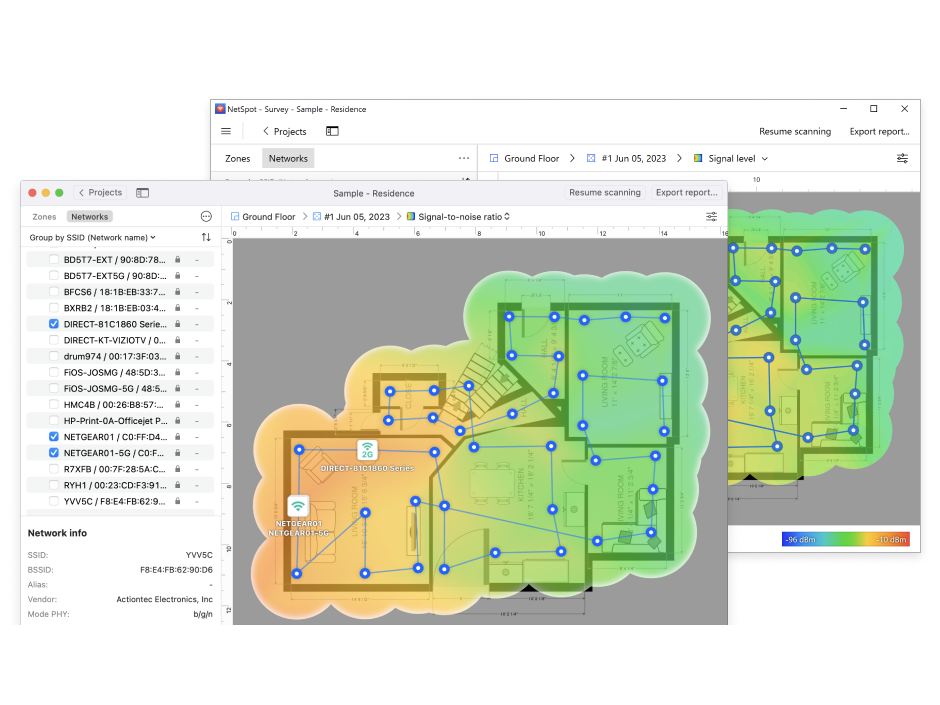The width and height of the screenshot is (940, 705).
Task: Select Networks tab in Mac sidebar
Action: tap(89, 216)
